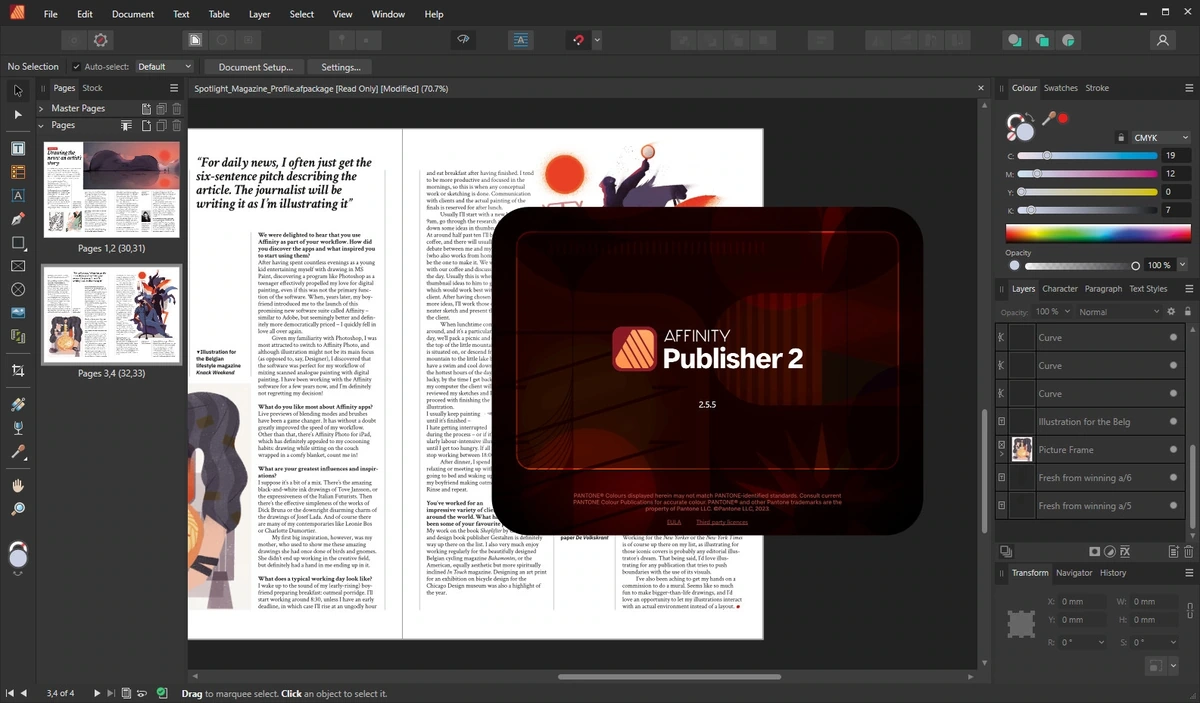Hide the Fresh from winning a/6 layer
This screenshot has width=1200, height=703.
[x=1174, y=478]
